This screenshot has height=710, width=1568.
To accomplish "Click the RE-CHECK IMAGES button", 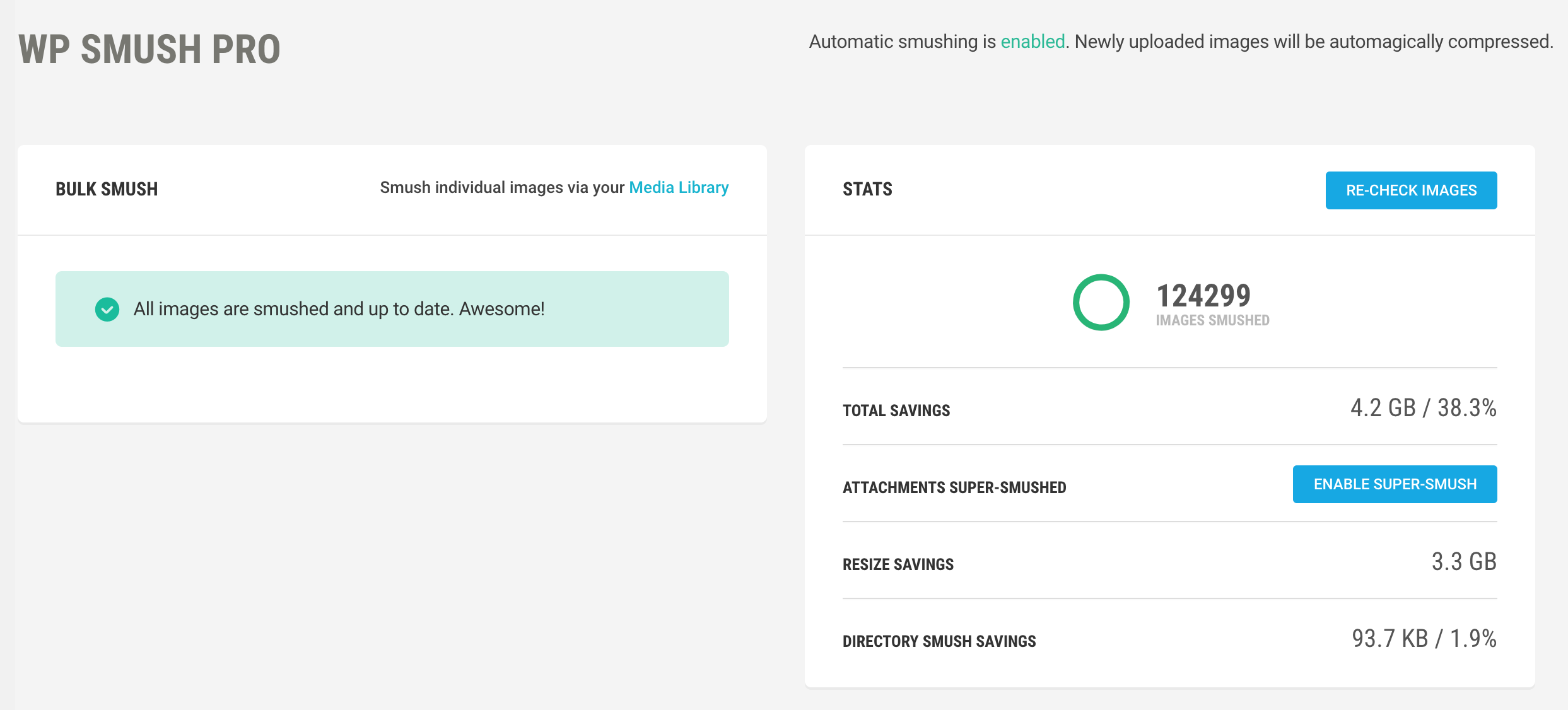I will coord(1411,190).
